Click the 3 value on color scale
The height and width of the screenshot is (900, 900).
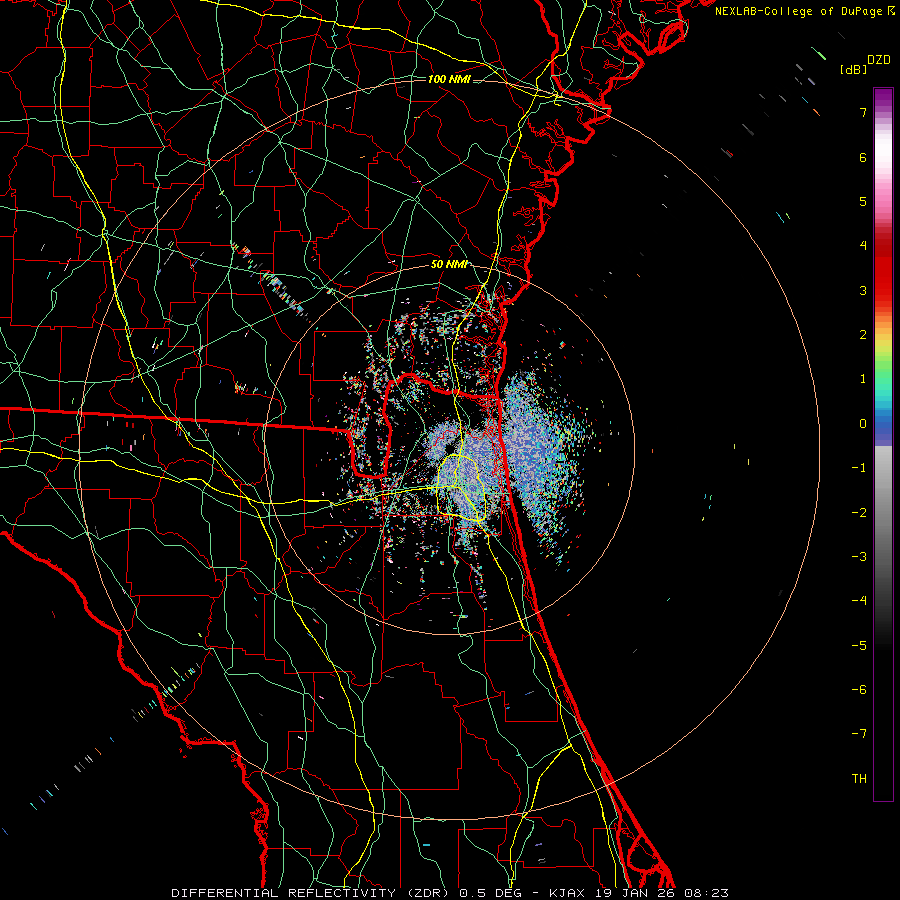click(x=863, y=290)
